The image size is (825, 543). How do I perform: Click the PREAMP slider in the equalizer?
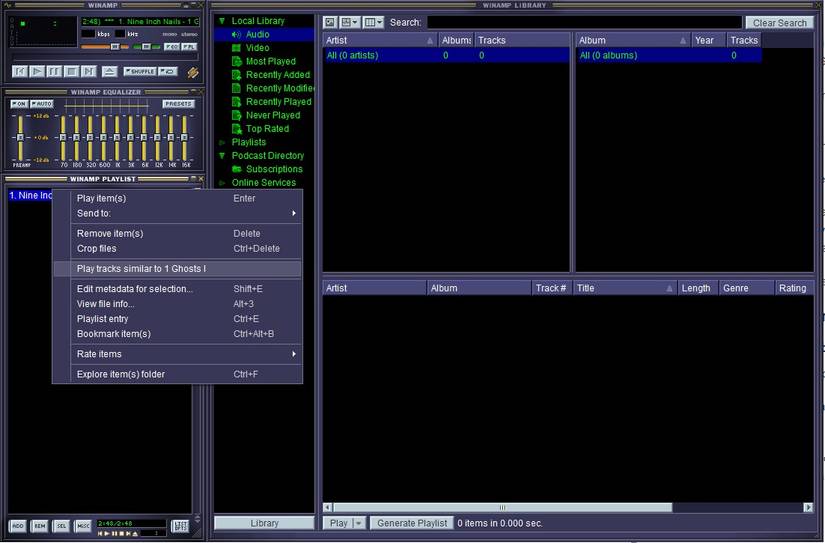(20, 138)
